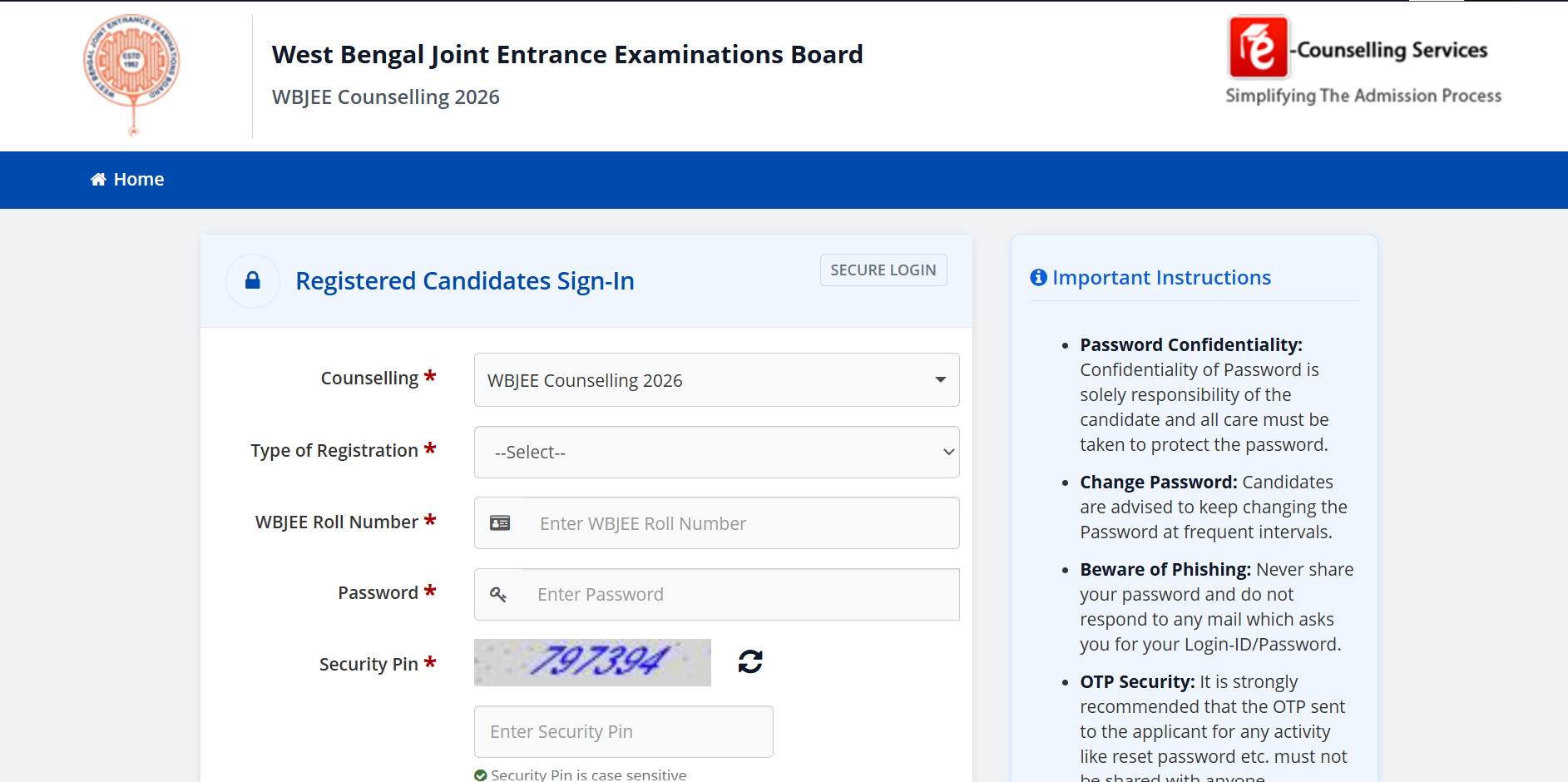
Task: Click the Registered Candidates Sign-In heading
Action: coord(465,281)
